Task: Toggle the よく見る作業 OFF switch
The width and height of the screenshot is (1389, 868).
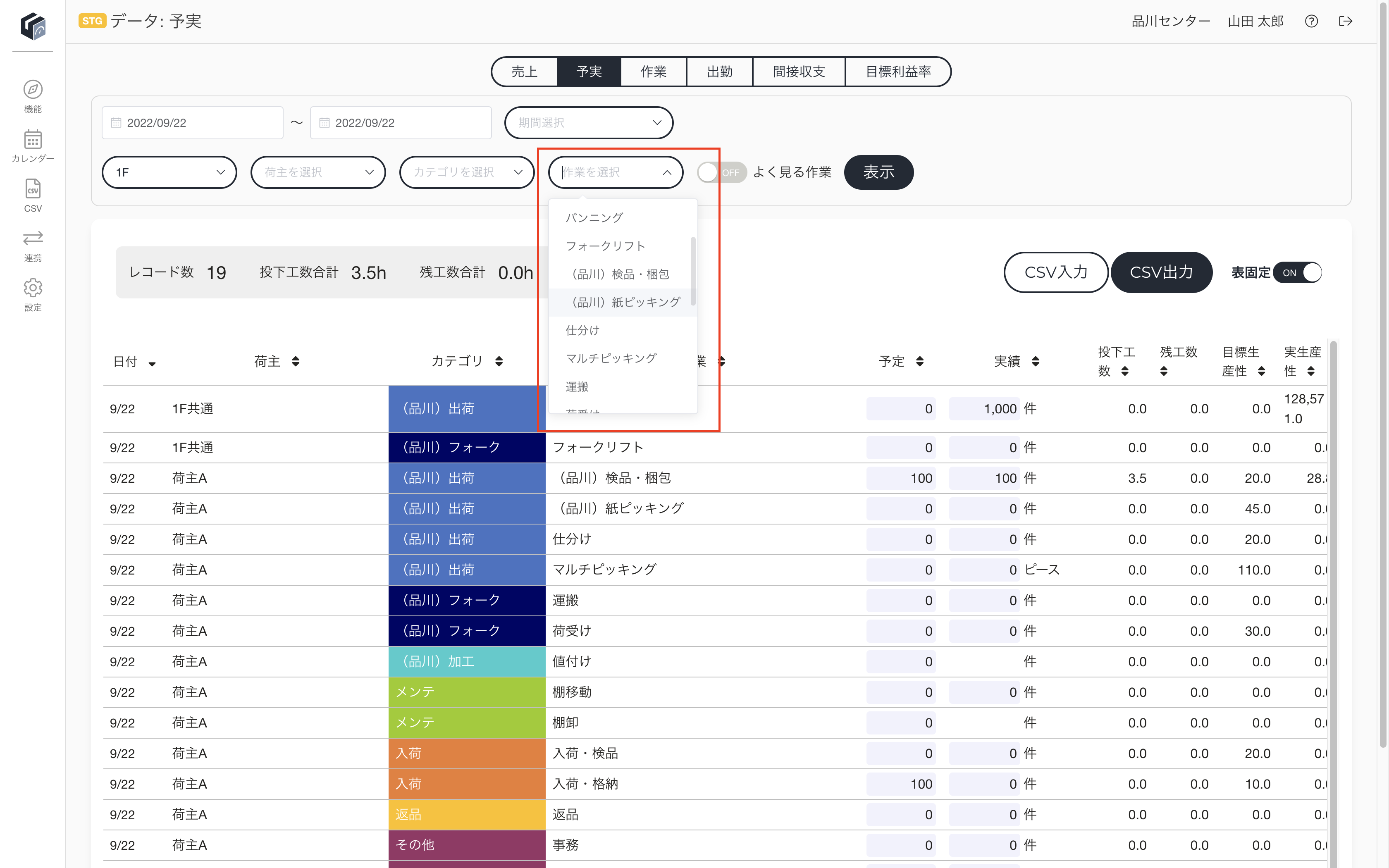Action: 721,172
